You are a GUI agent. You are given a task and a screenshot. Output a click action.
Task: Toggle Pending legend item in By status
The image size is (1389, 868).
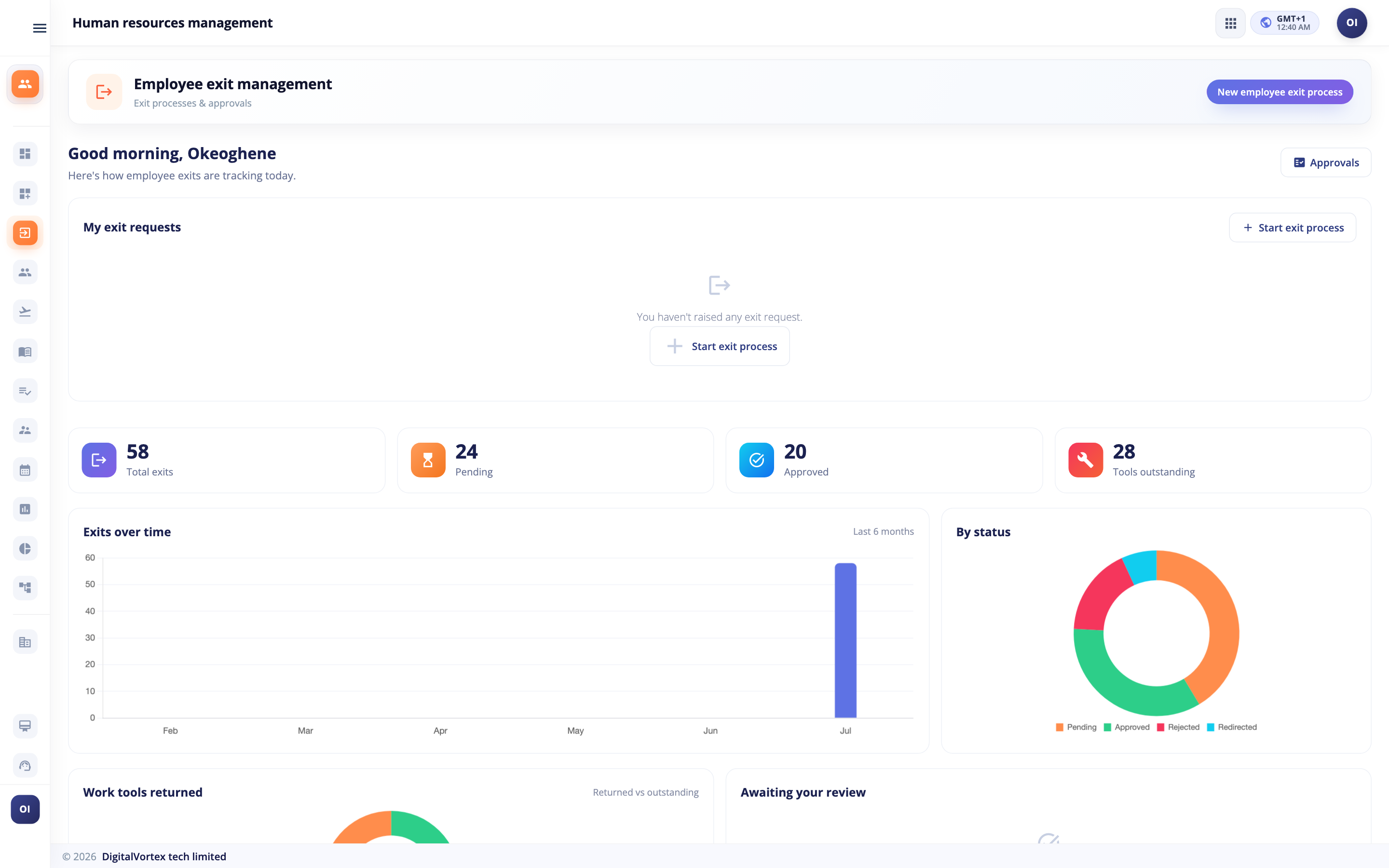[1076, 727]
